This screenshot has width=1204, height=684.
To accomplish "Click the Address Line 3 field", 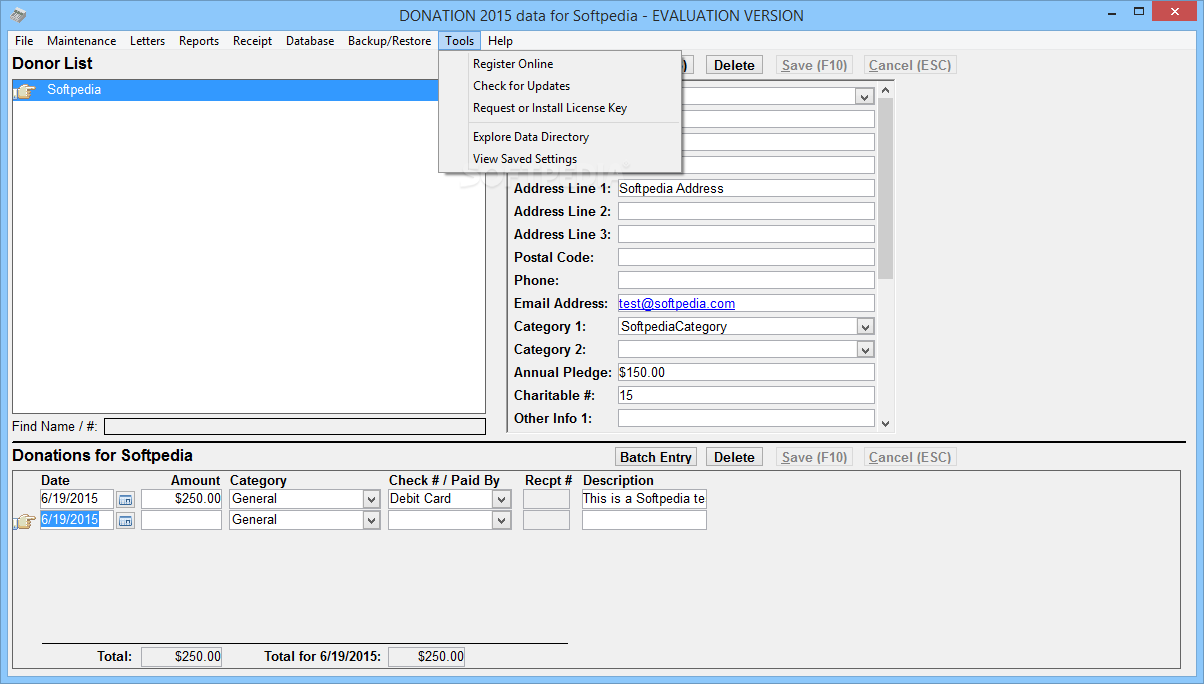I will pos(746,234).
